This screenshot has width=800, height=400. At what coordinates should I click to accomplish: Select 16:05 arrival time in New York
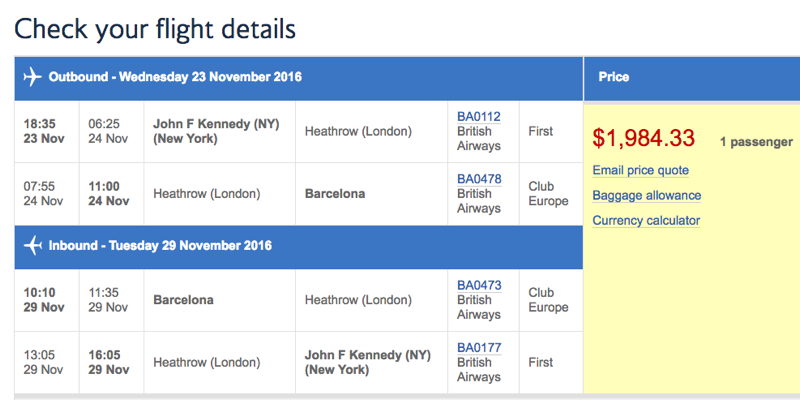(x=109, y=362)
